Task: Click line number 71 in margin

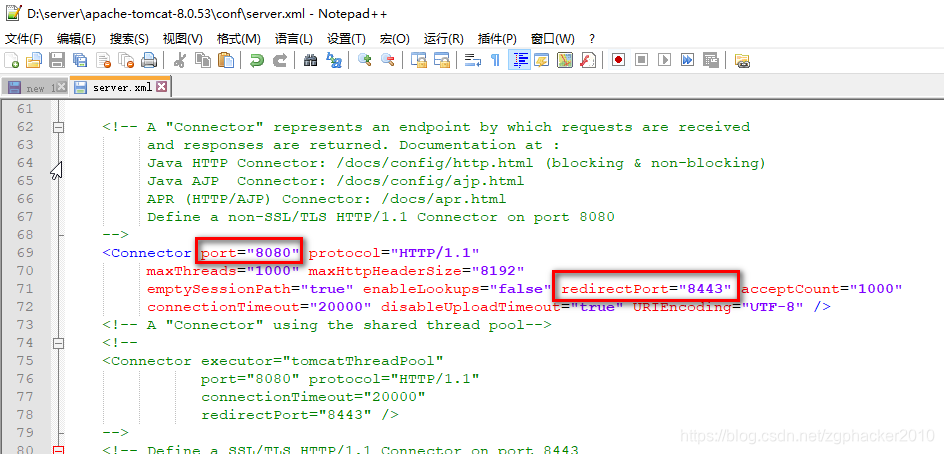Action: coord(25,289)
